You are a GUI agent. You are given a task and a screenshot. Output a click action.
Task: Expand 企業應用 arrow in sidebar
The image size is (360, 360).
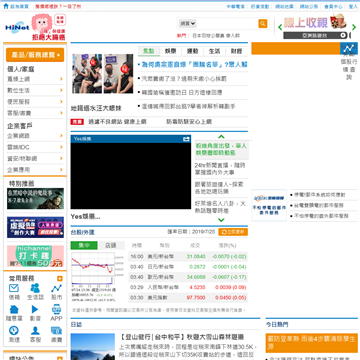61,170
